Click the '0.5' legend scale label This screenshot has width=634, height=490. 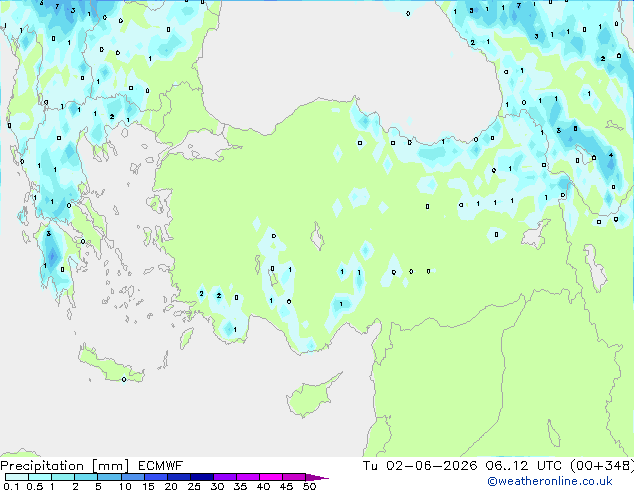34,486
